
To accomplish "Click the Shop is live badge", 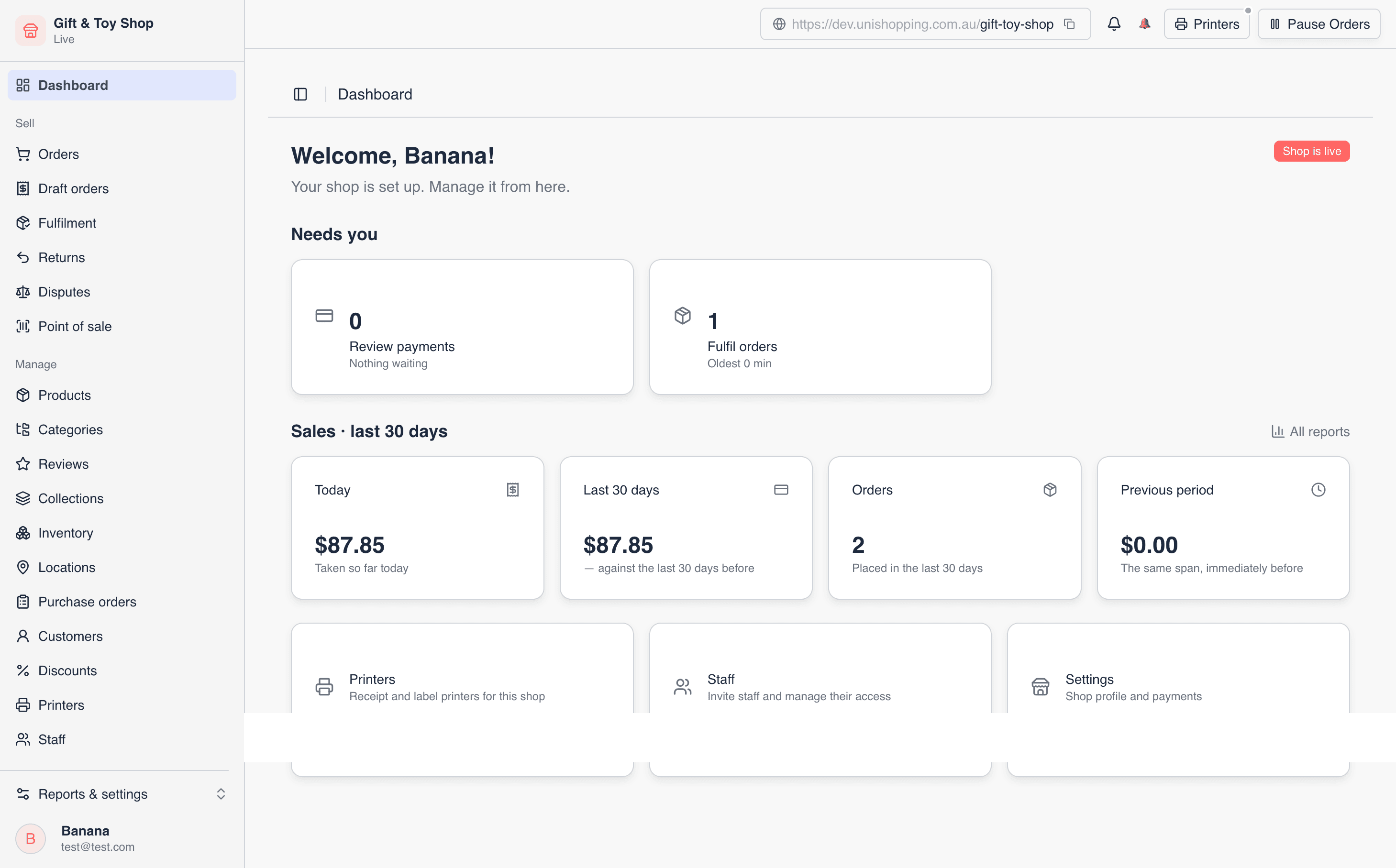I will pyautogui.click(x=1312, y=151).
